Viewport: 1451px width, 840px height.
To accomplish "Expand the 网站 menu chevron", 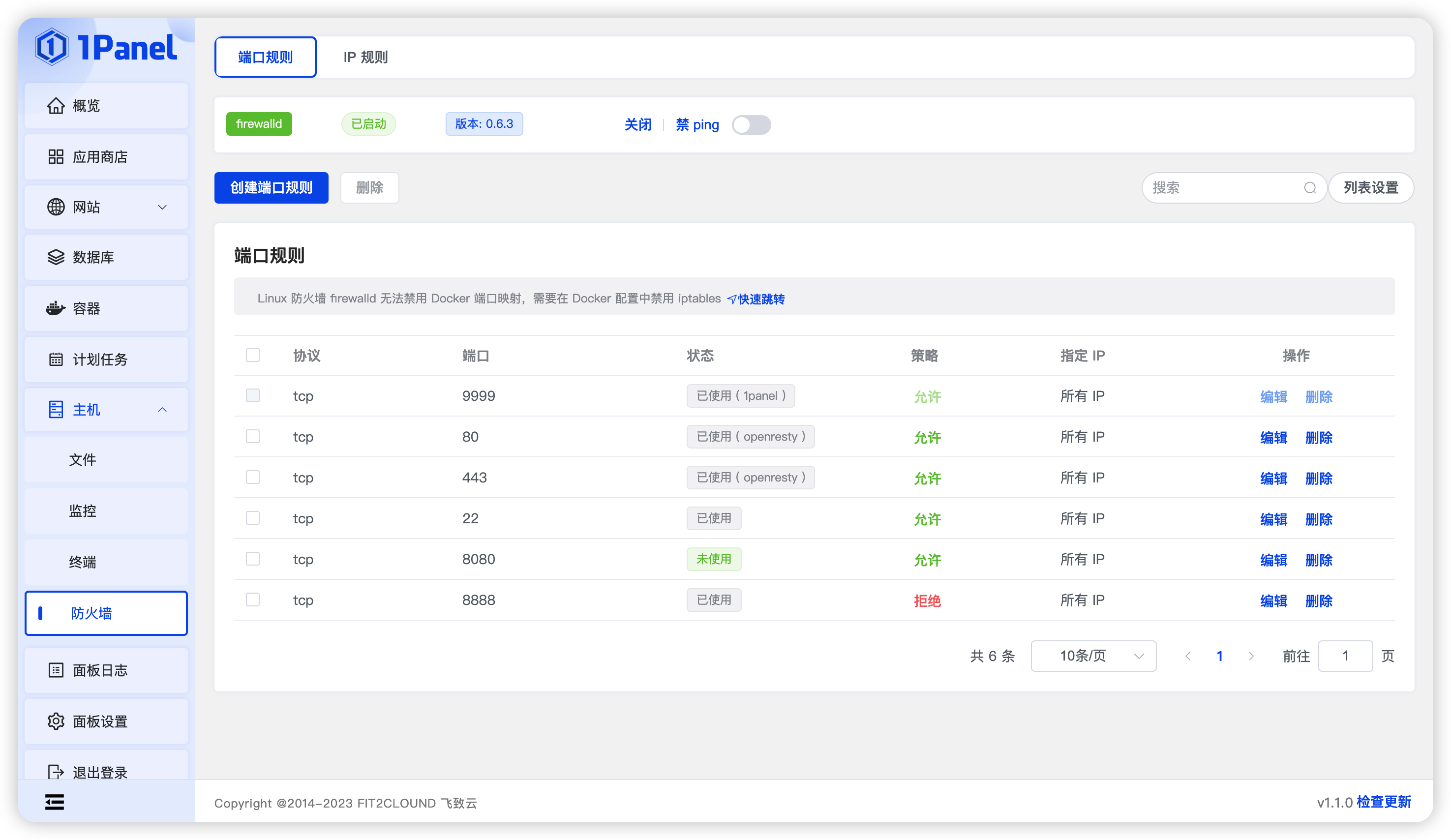I will (162, 207).
